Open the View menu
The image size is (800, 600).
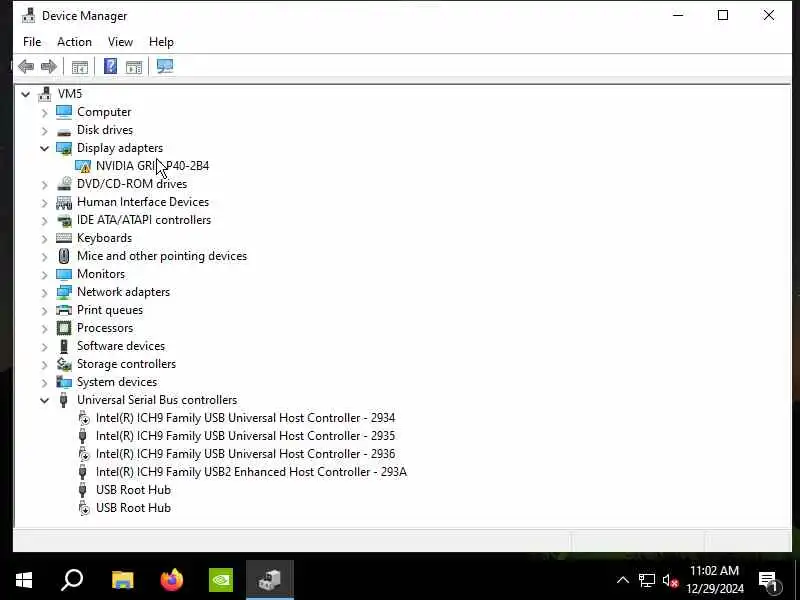(120, 42)
